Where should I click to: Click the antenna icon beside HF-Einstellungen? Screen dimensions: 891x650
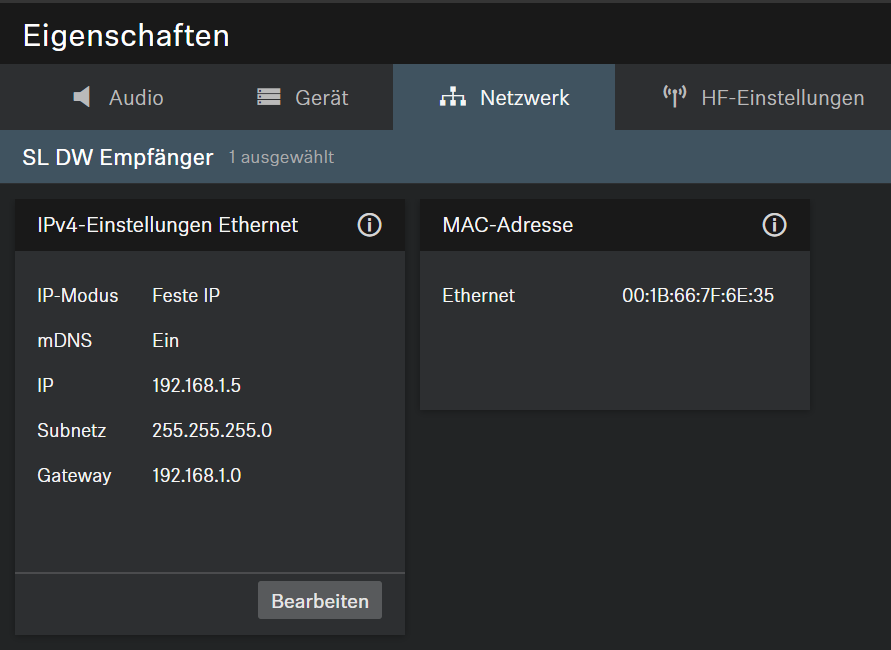point(674,97)
